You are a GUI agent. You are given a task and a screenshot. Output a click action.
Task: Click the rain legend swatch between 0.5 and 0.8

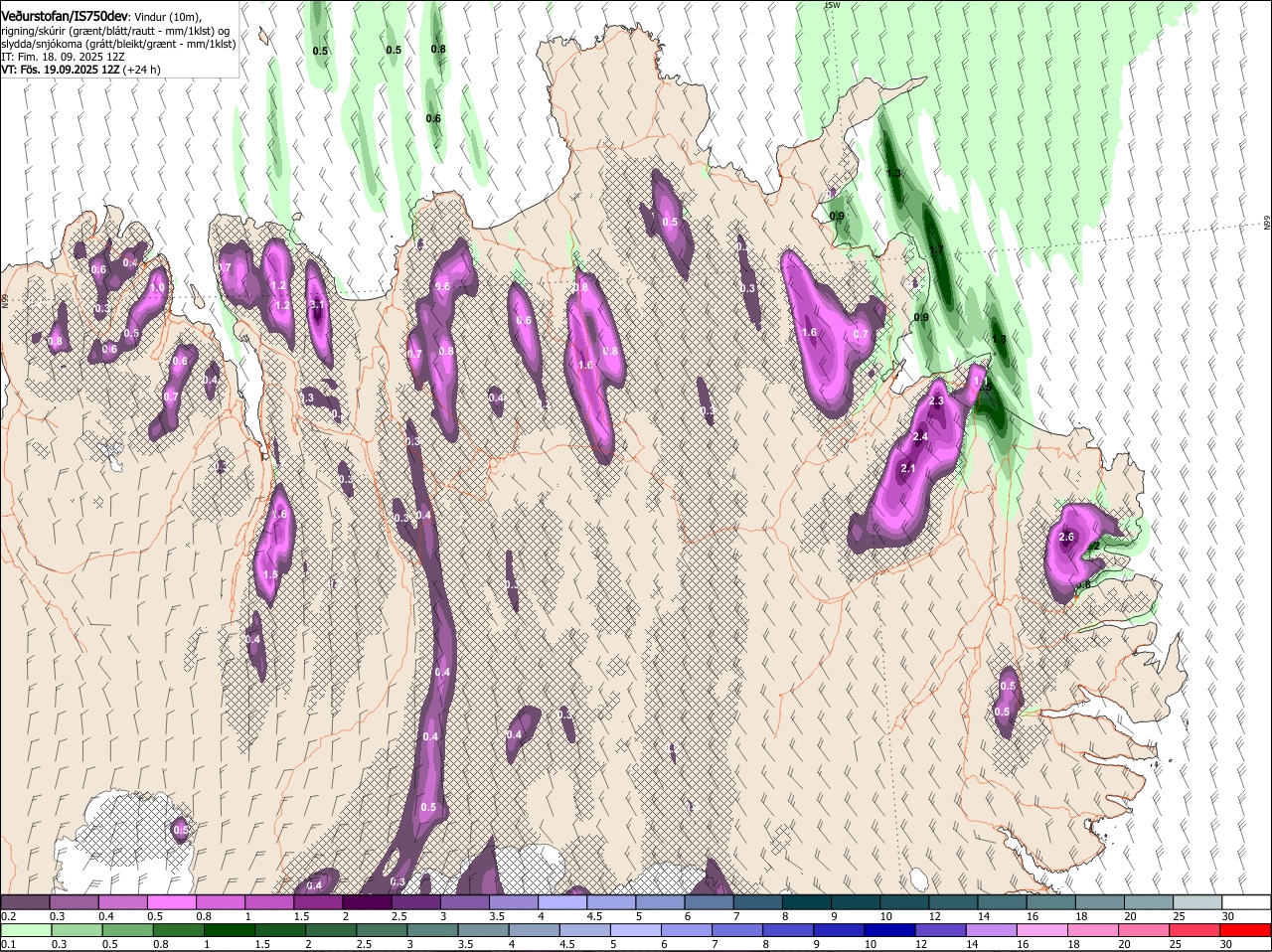click(x=128, y=930)
